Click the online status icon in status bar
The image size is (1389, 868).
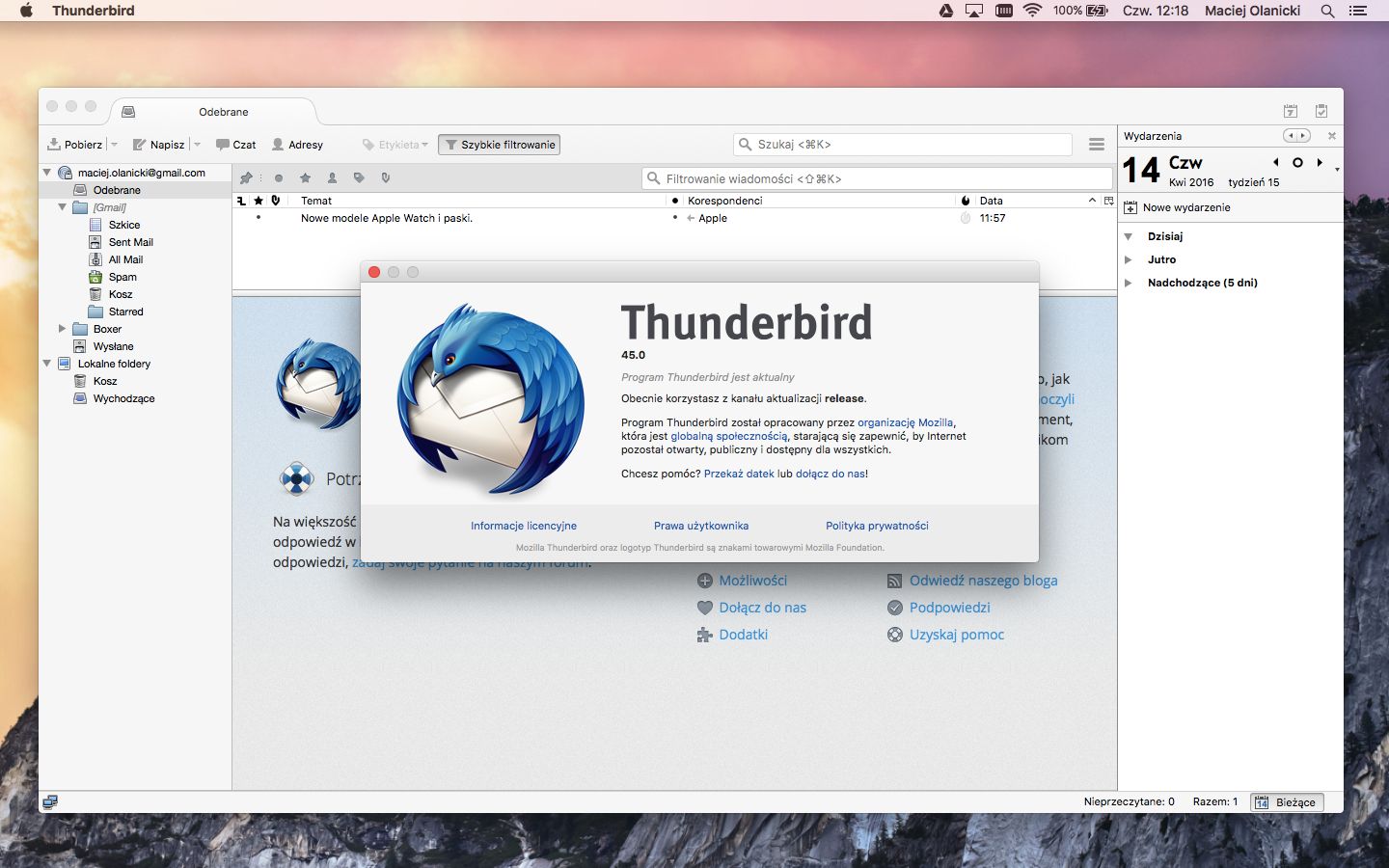point(50,801)
